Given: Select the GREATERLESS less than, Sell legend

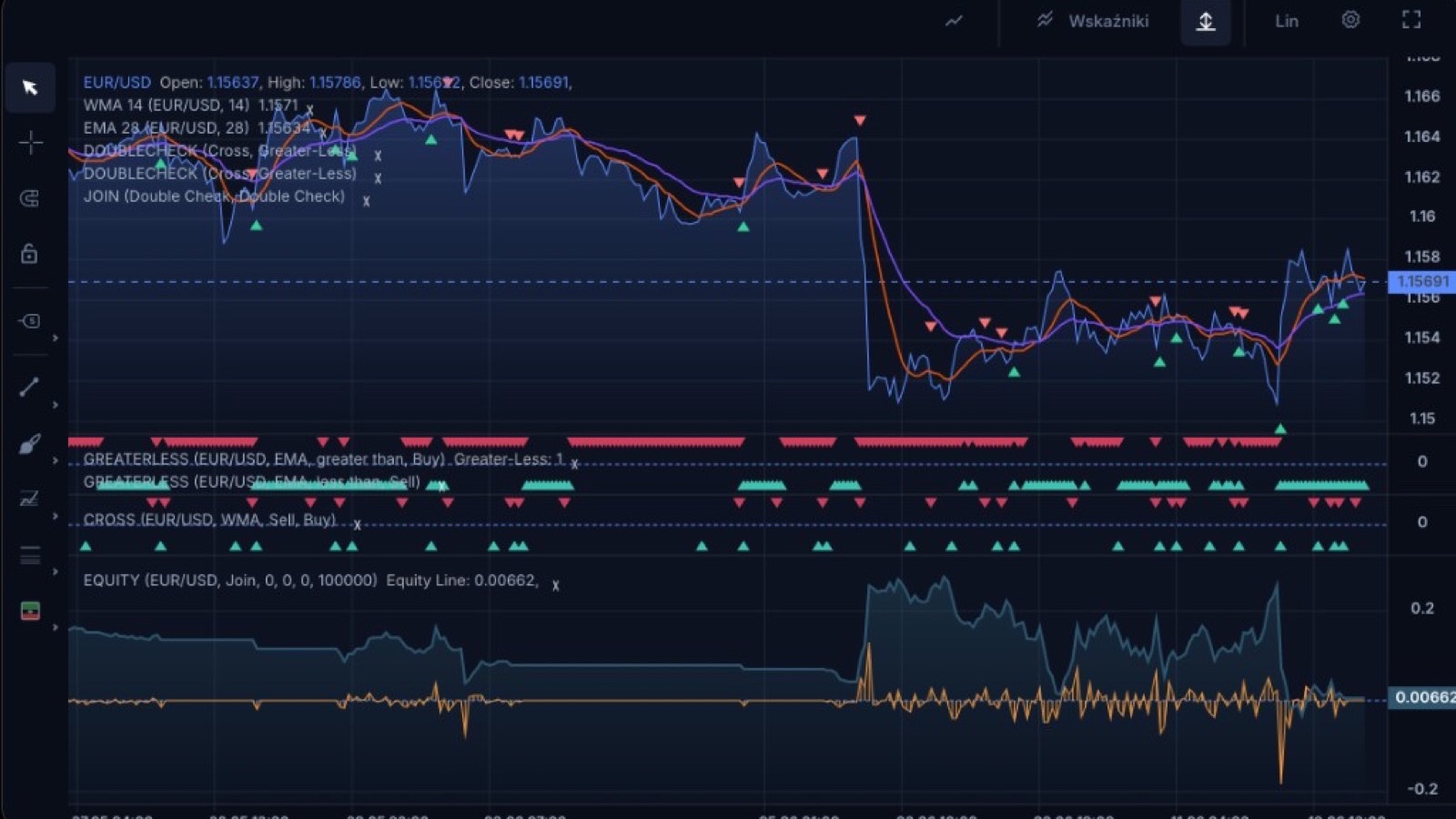Looking at the screenshot, I should [x=251, y=481].
